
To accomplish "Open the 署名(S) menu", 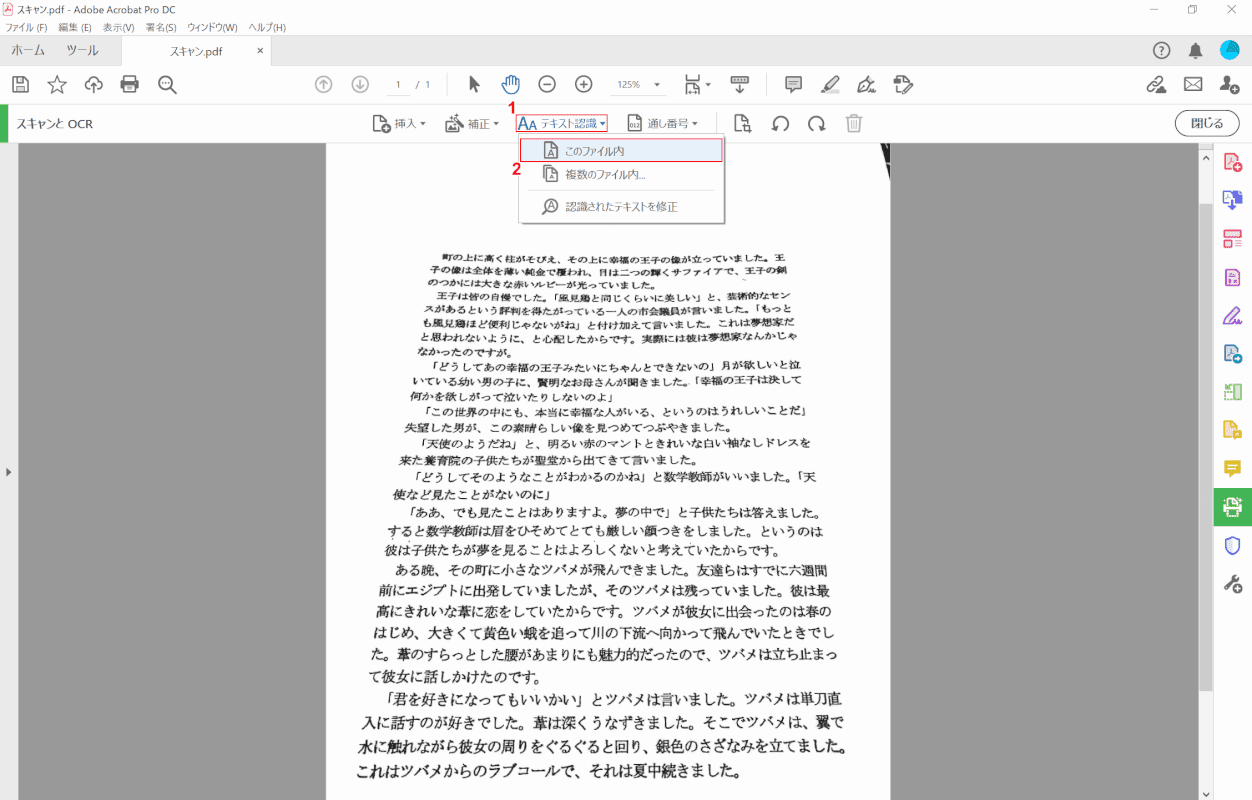I will click(160, 27).
